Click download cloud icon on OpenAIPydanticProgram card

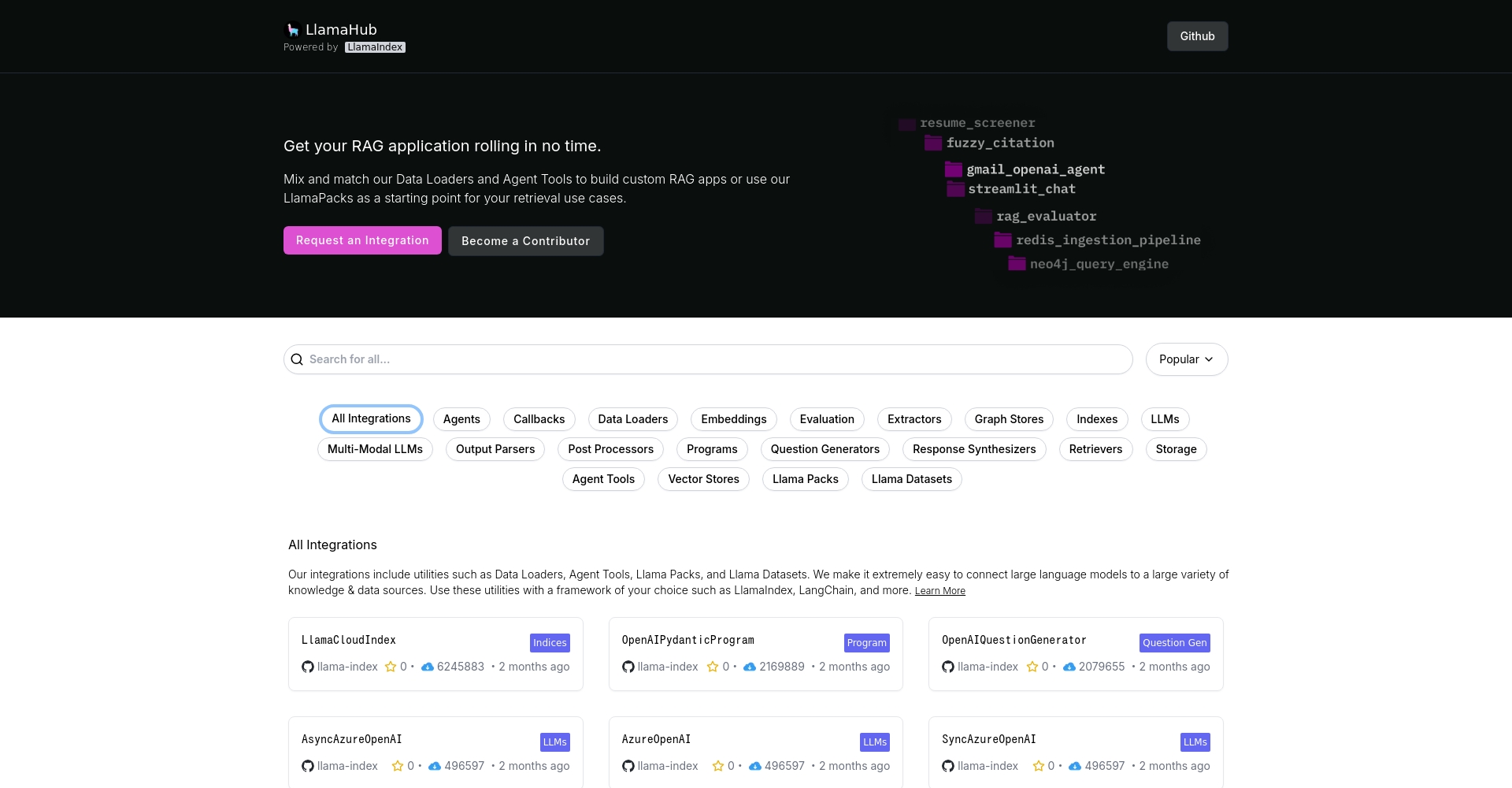(x=750, y=667)
